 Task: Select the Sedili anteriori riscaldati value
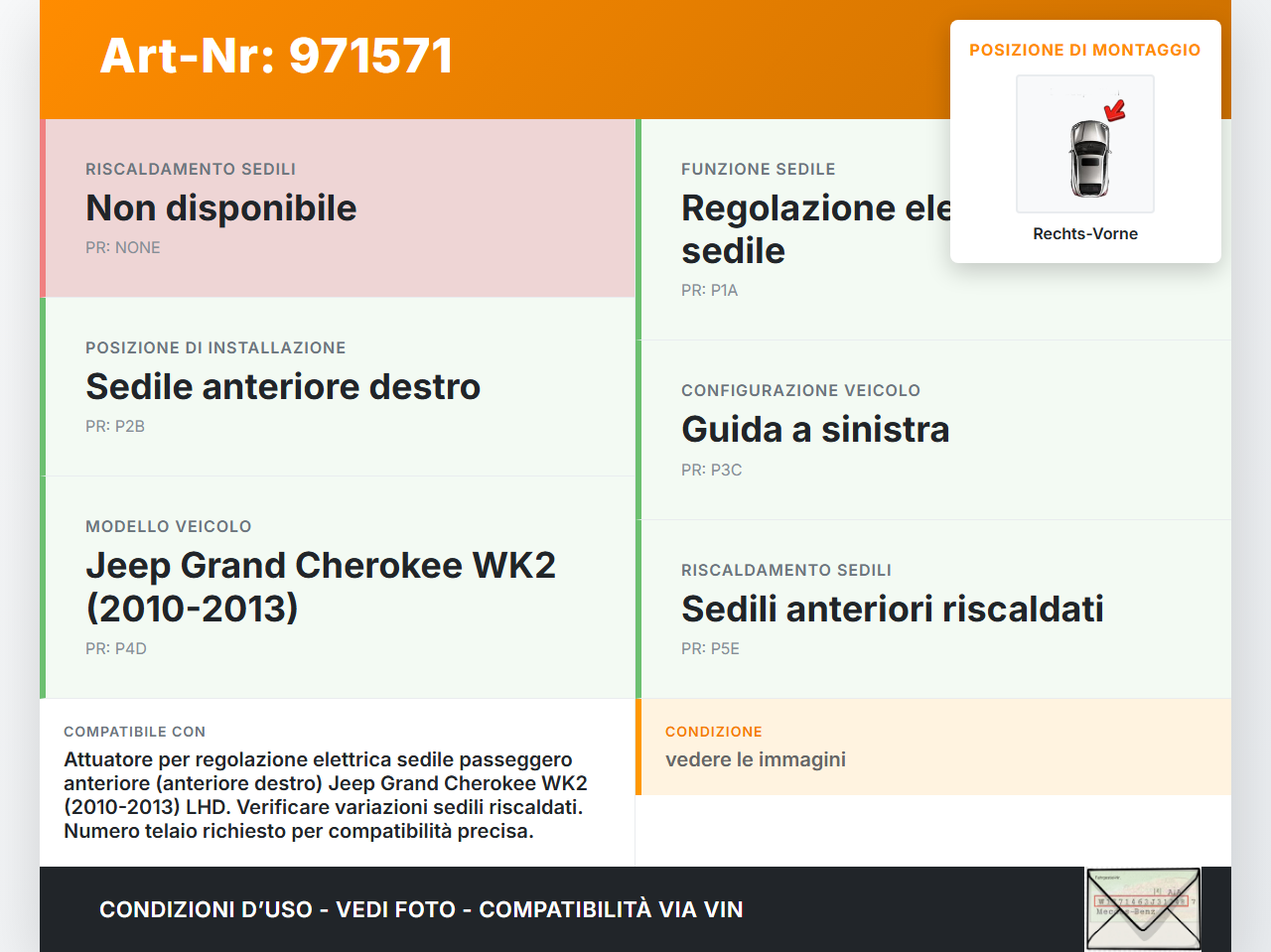point(893,609)
